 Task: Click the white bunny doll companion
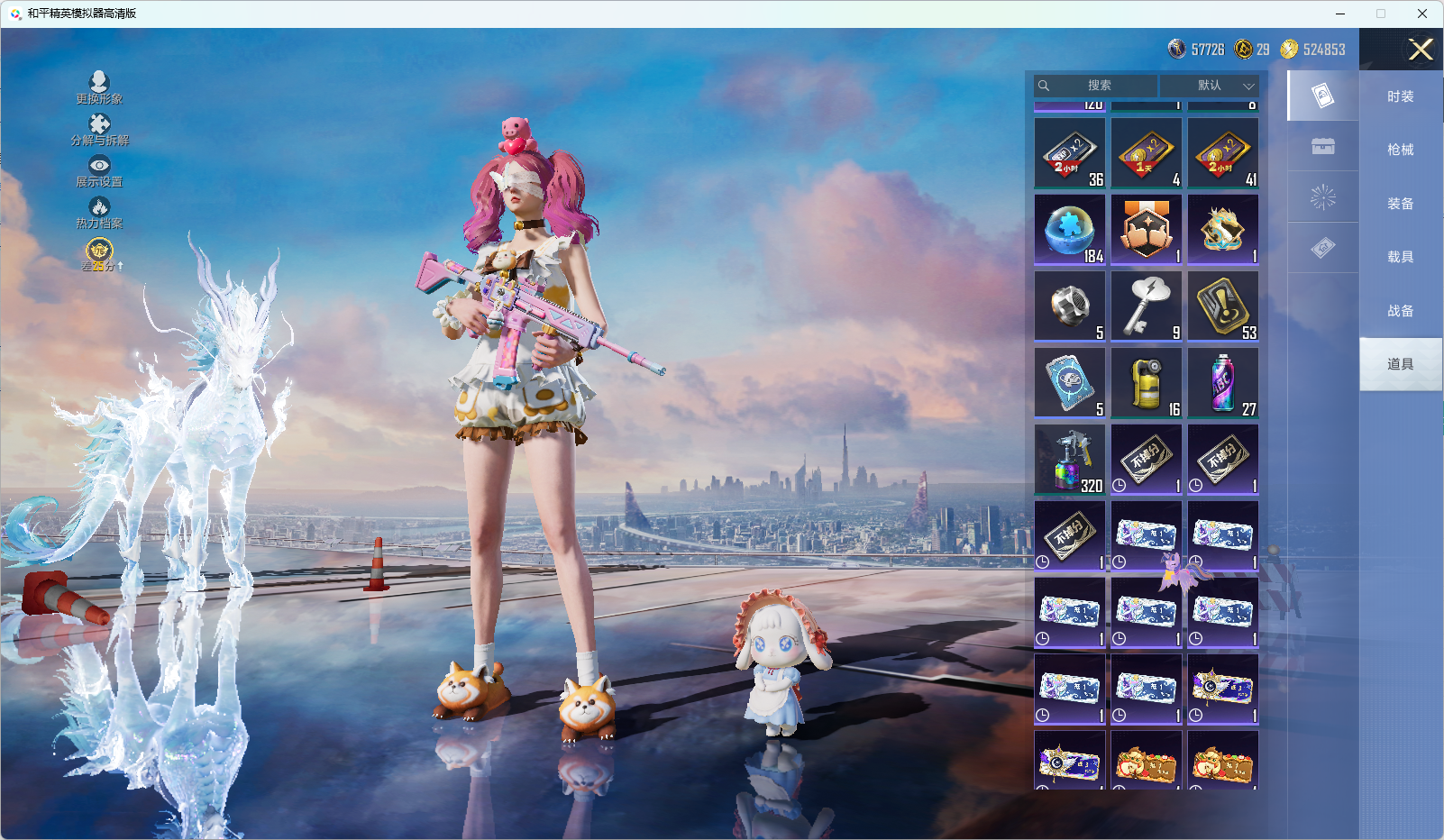pyautogui.click(x=780, y=662)
